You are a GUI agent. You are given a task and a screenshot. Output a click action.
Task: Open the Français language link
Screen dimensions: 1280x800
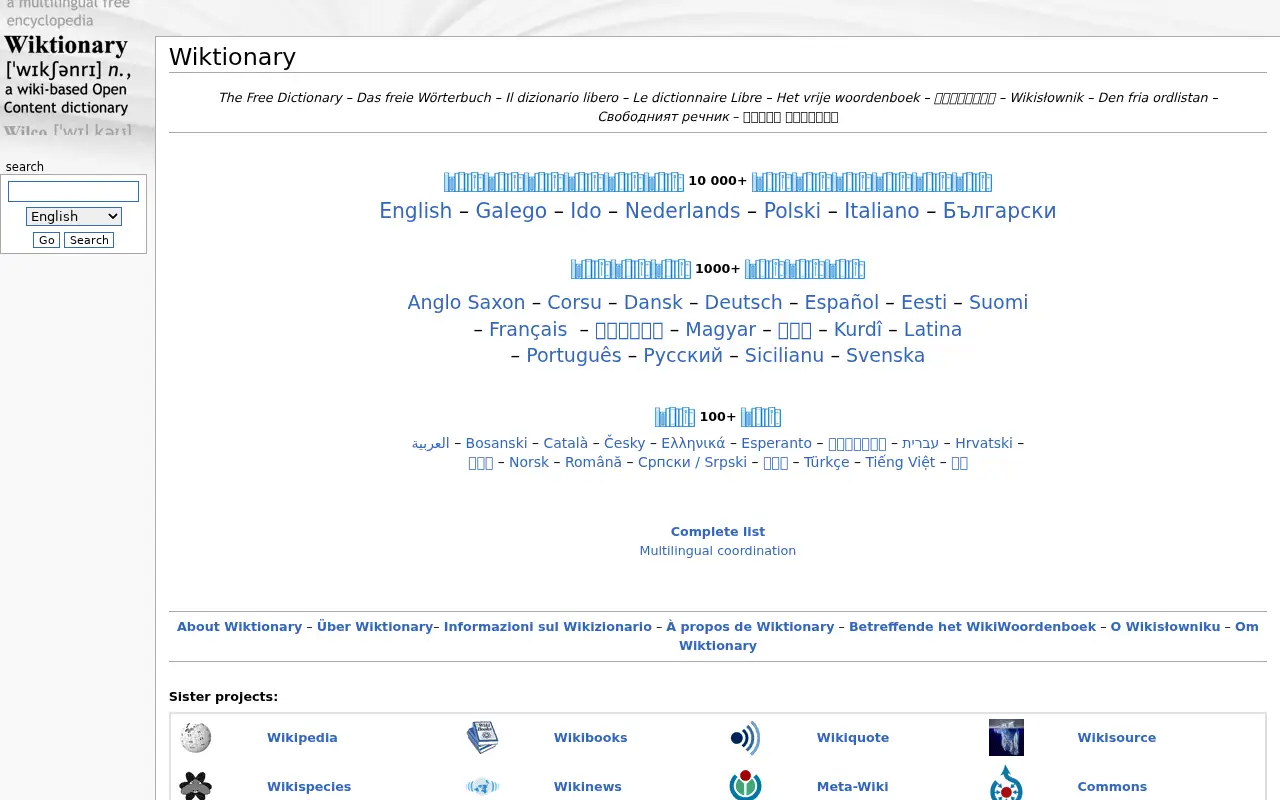(528, 329)
